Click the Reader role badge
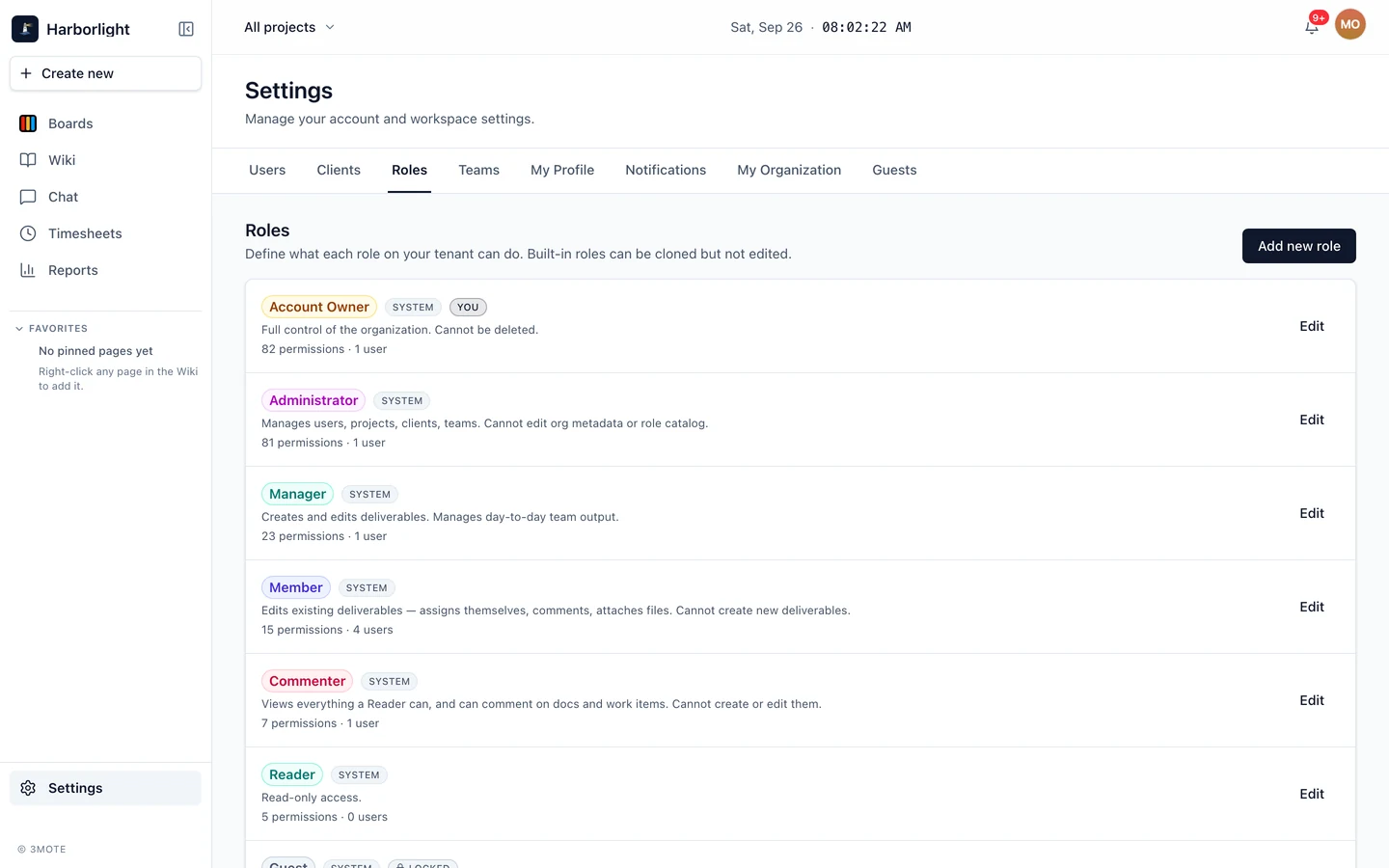The width and height of the screenshot is (1389, 868). pos(292,774)
